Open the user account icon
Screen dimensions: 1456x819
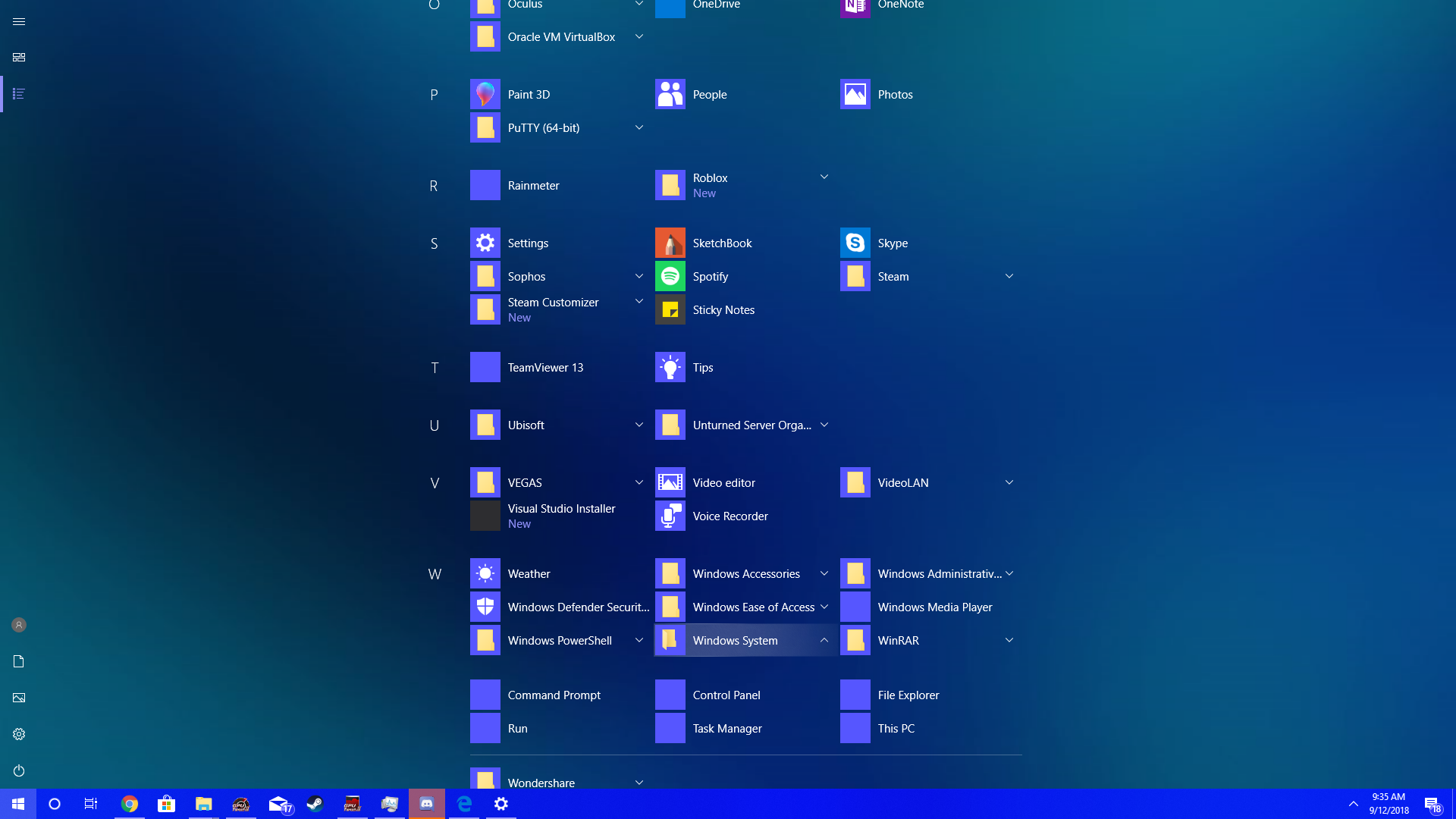(19, 625)
